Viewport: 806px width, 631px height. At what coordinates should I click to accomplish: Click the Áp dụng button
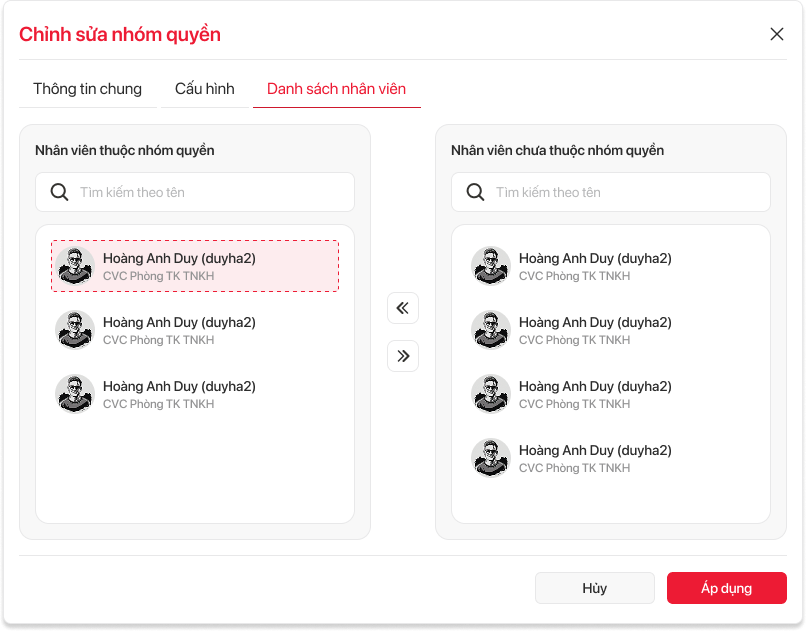(726, 588)
